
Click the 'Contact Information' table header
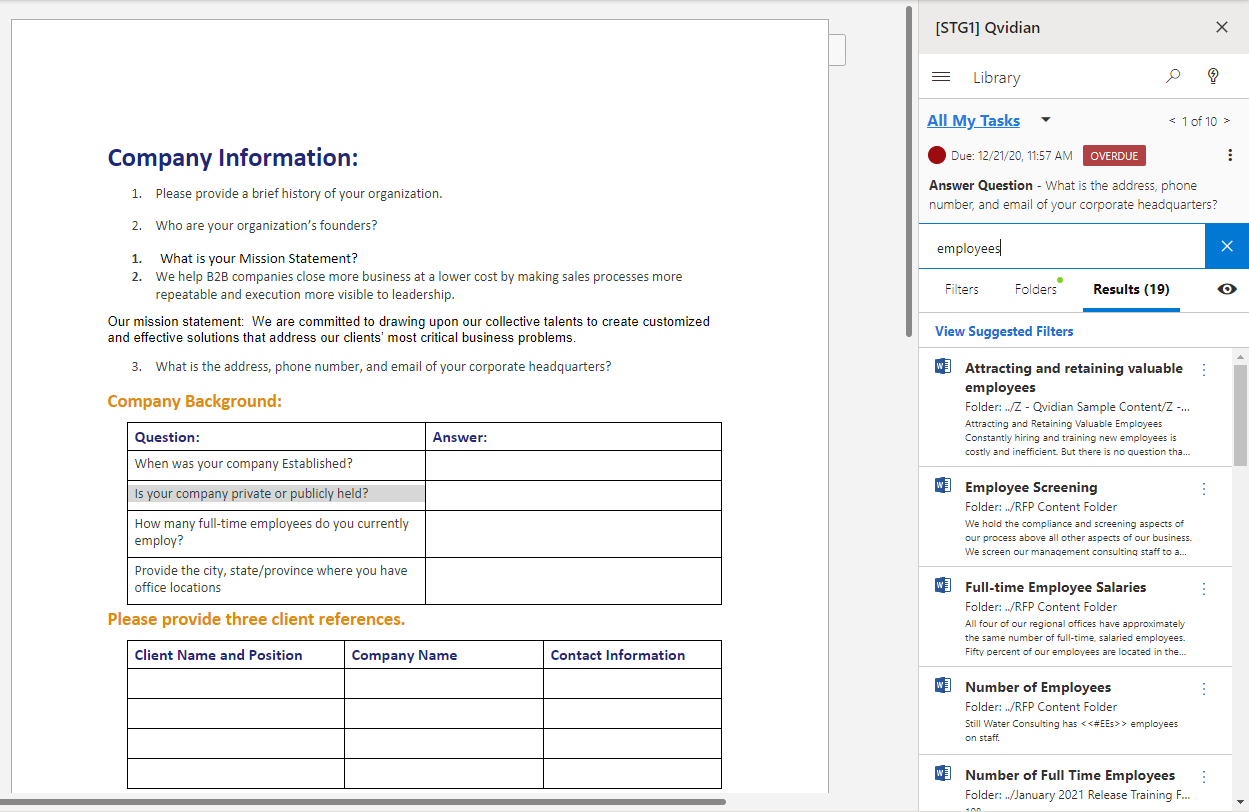618,655
